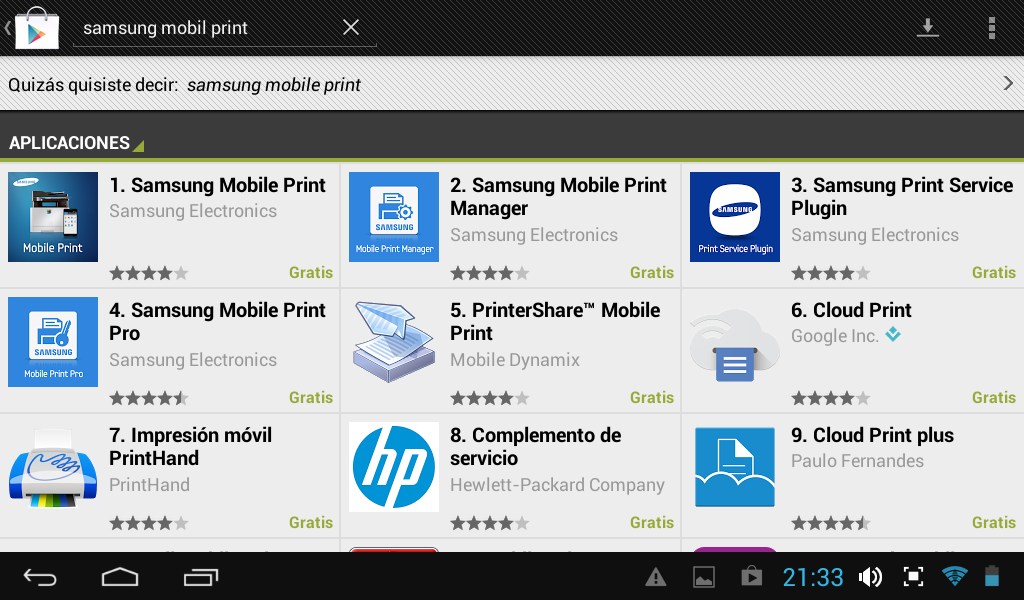The width and height of the screenshot is (1024, 600).
Task: Edit the 'samsung mobil print' search field
Action: point(225,28)
